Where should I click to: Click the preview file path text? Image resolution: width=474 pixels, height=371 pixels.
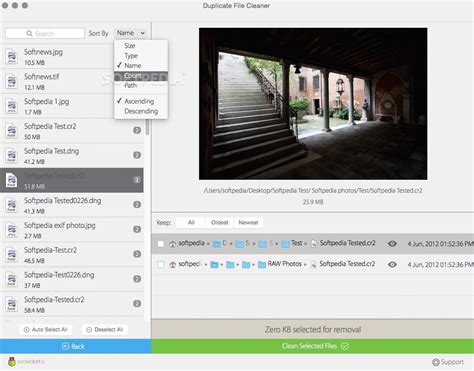pyautogui.click(x=313, y=191)
